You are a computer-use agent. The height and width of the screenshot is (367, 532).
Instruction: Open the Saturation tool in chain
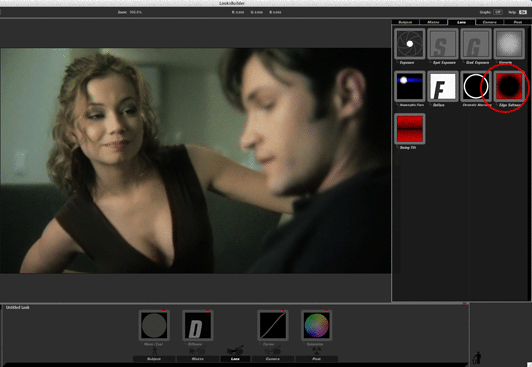[316, 325]
